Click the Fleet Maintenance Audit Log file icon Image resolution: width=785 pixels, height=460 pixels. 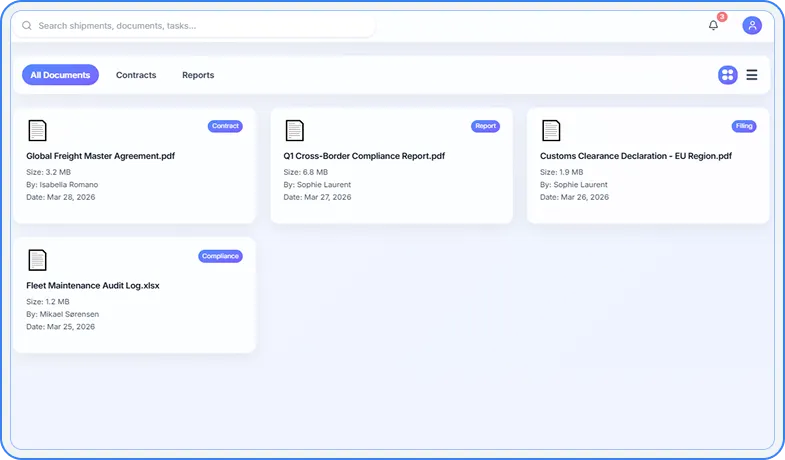coord(37,260)
